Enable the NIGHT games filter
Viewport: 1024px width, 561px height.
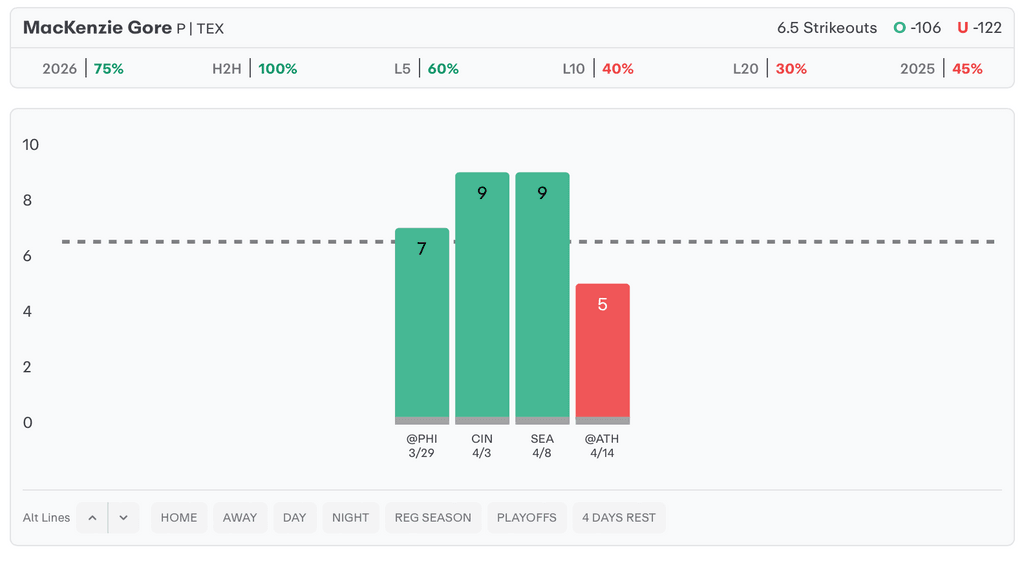point(351,518)
